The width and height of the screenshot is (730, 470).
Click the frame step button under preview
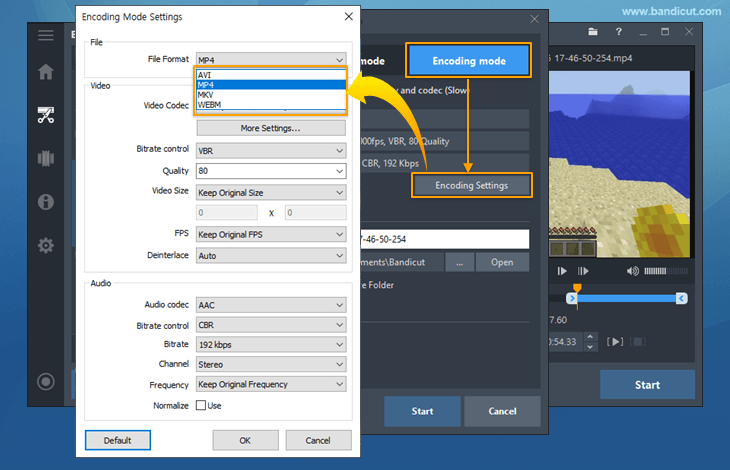pyautogui.click(x=583, y=271)
